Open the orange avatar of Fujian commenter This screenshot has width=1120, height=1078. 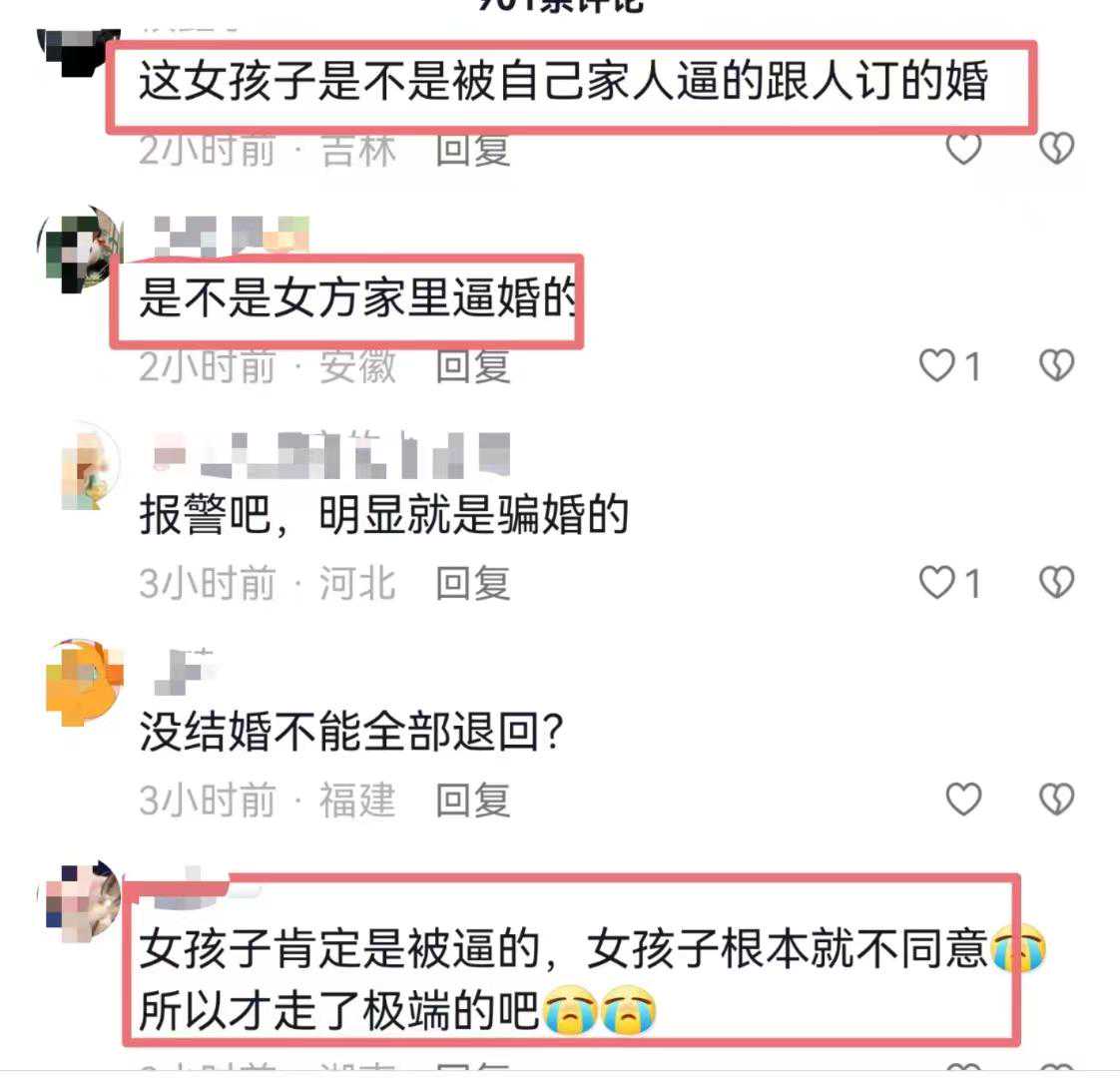click(x=82, y=684)
